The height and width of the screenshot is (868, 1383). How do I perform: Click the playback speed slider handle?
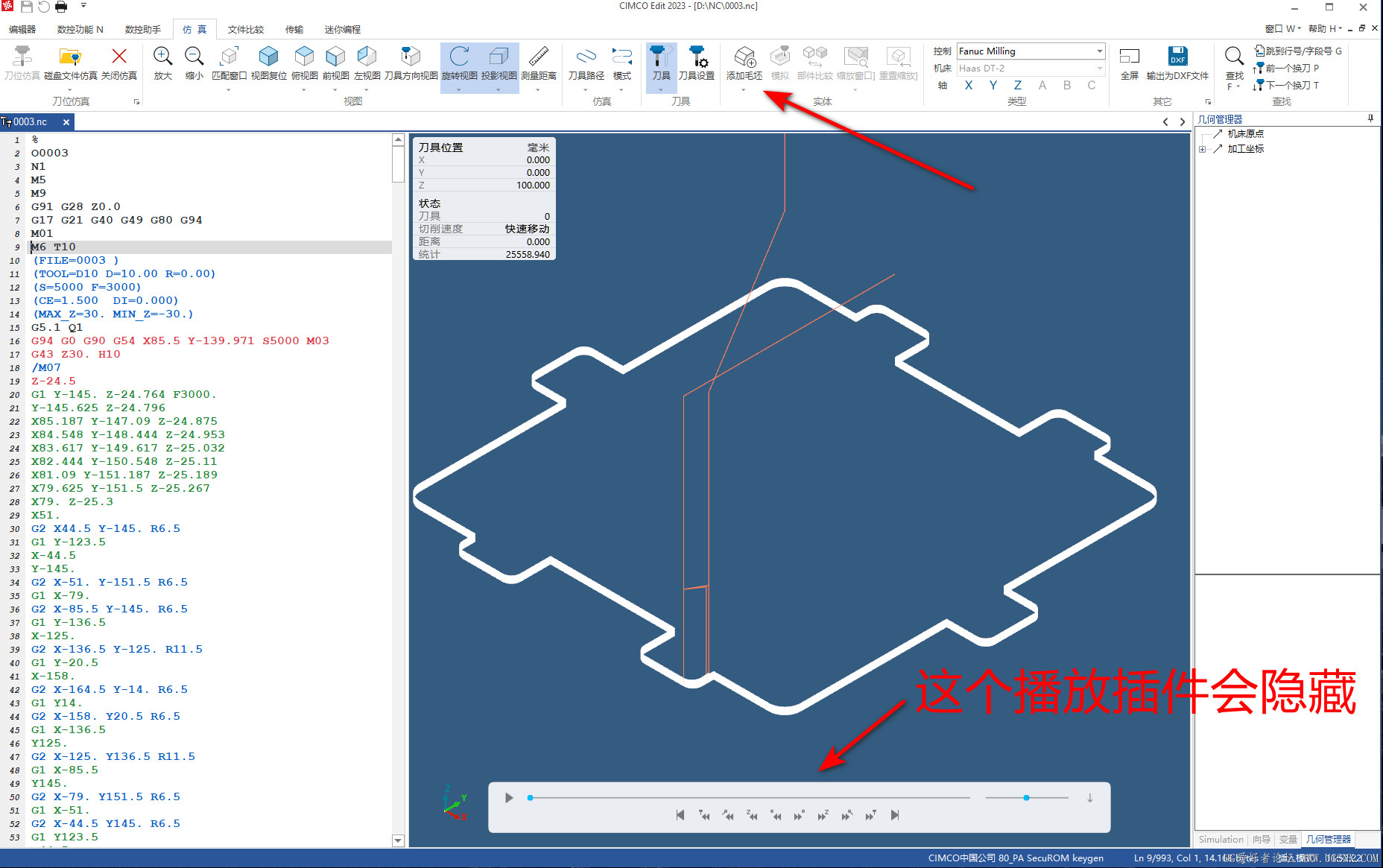[1026, 798]
